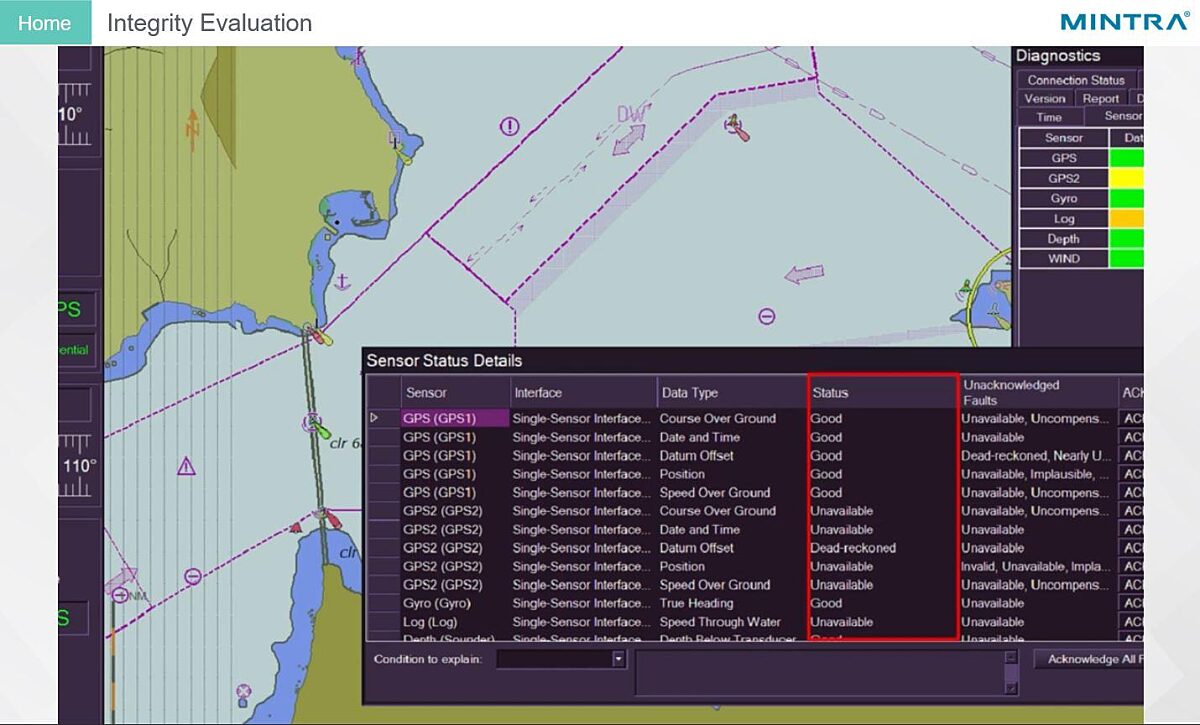The width and height of the screenshot is (1200, 725).
Task: Click the minus circle symbol near NM label
Action: 193,576
